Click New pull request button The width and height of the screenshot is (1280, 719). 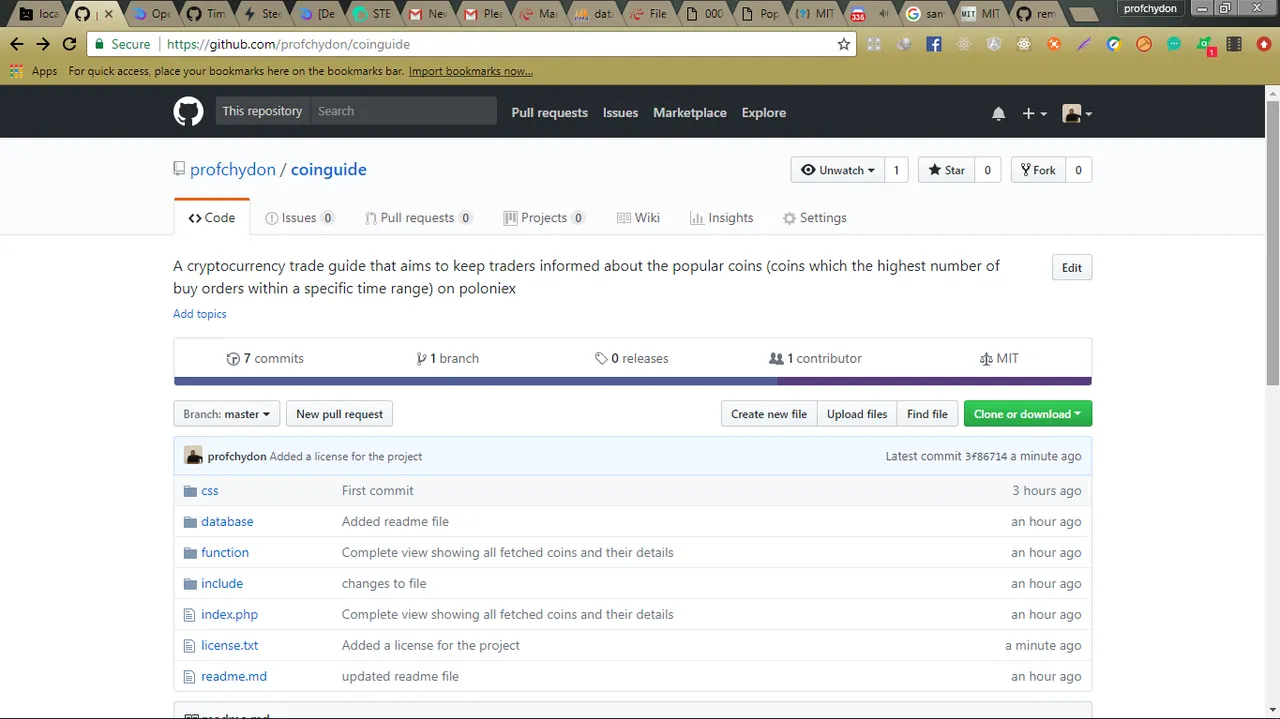[x=339, y=414]
